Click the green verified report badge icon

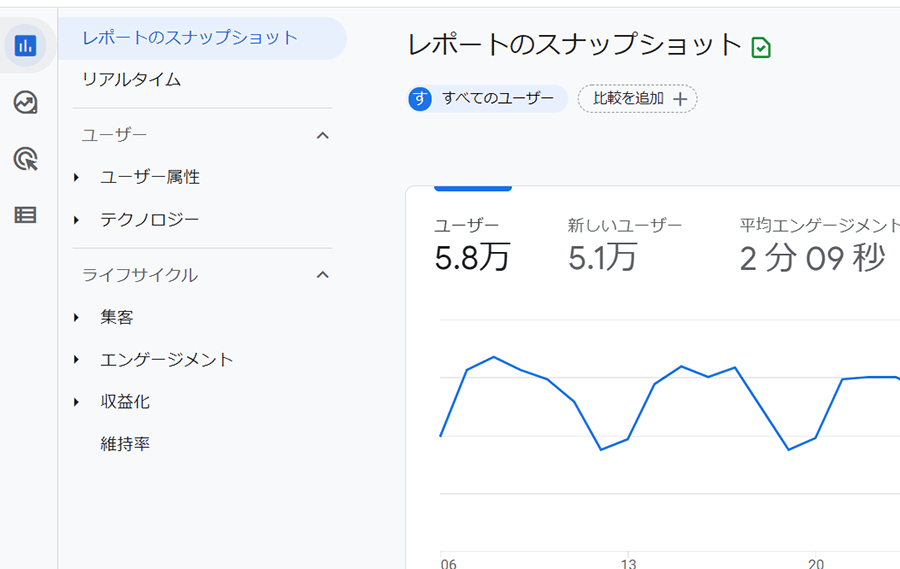click(761, 47)
